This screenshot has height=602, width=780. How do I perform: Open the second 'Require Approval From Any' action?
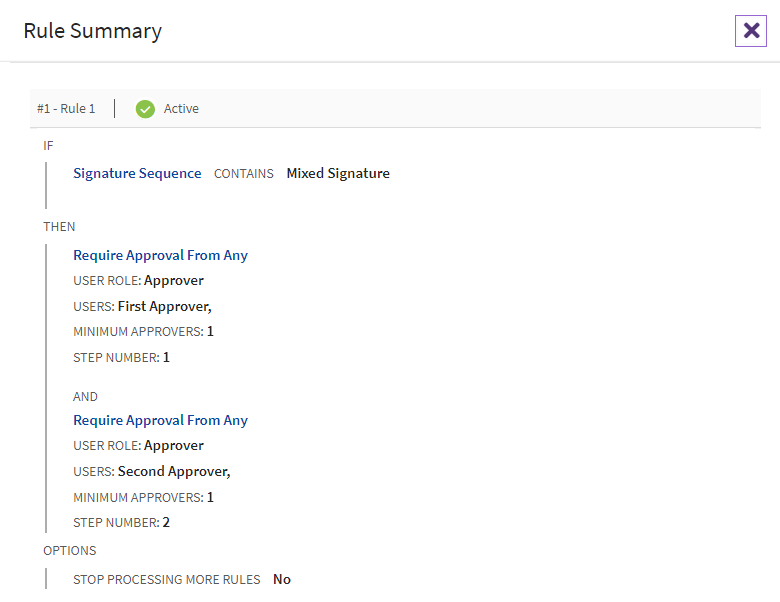pyautogui.click(x=160, y=420)
